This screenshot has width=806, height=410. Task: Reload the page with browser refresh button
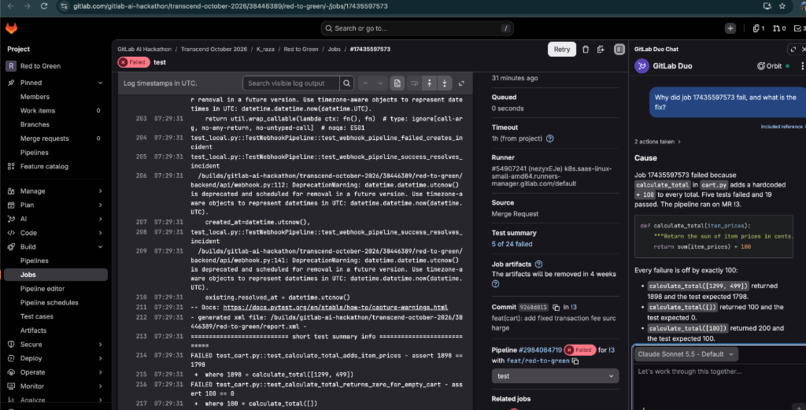point(44,6)
